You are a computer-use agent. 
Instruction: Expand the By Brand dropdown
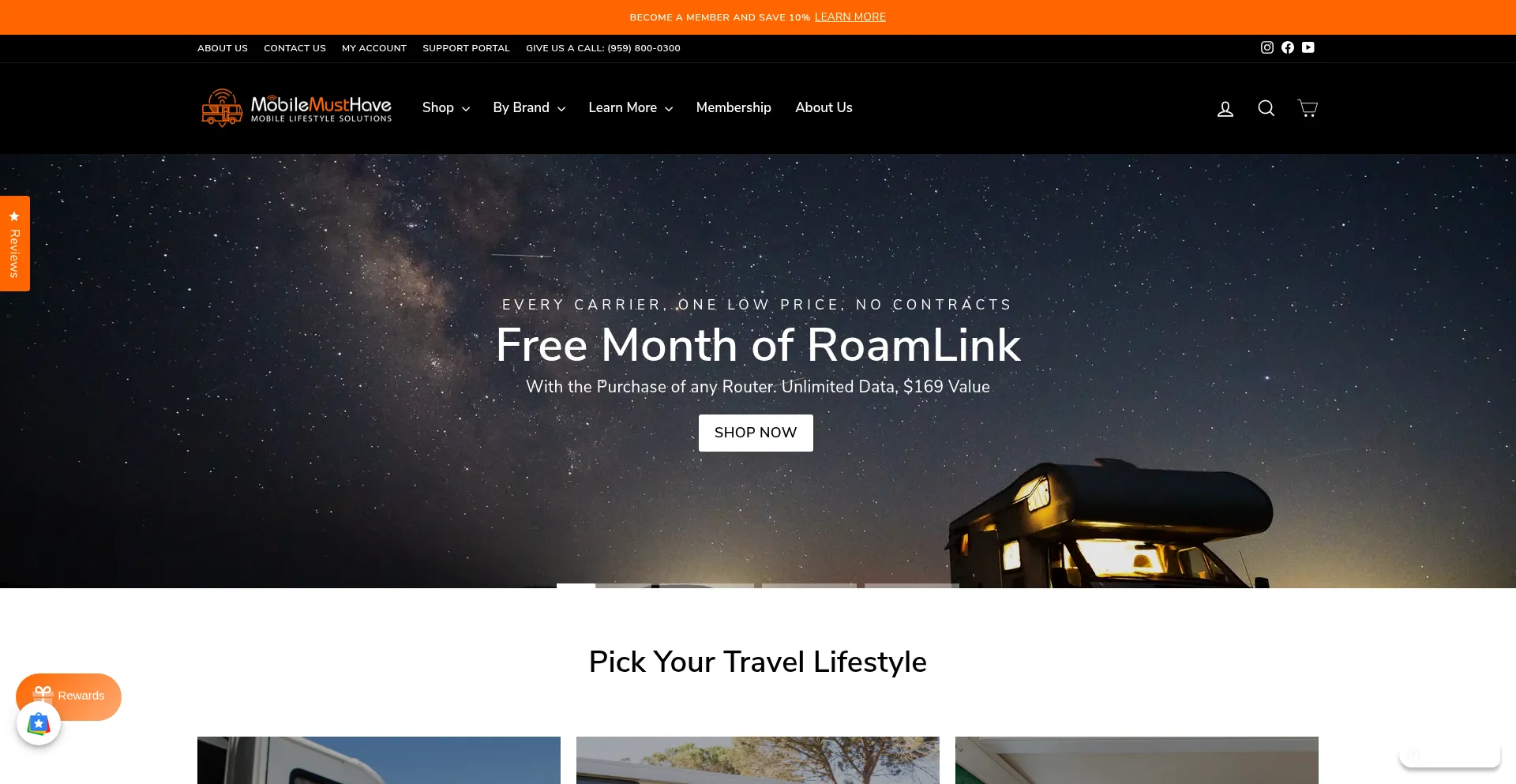coord(529,107)
